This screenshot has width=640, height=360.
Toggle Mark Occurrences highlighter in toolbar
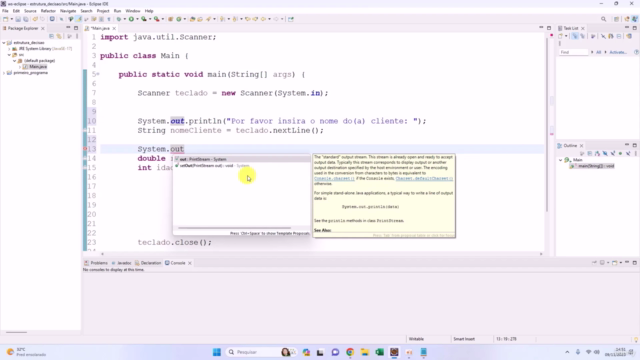click(x=79, y=19)
